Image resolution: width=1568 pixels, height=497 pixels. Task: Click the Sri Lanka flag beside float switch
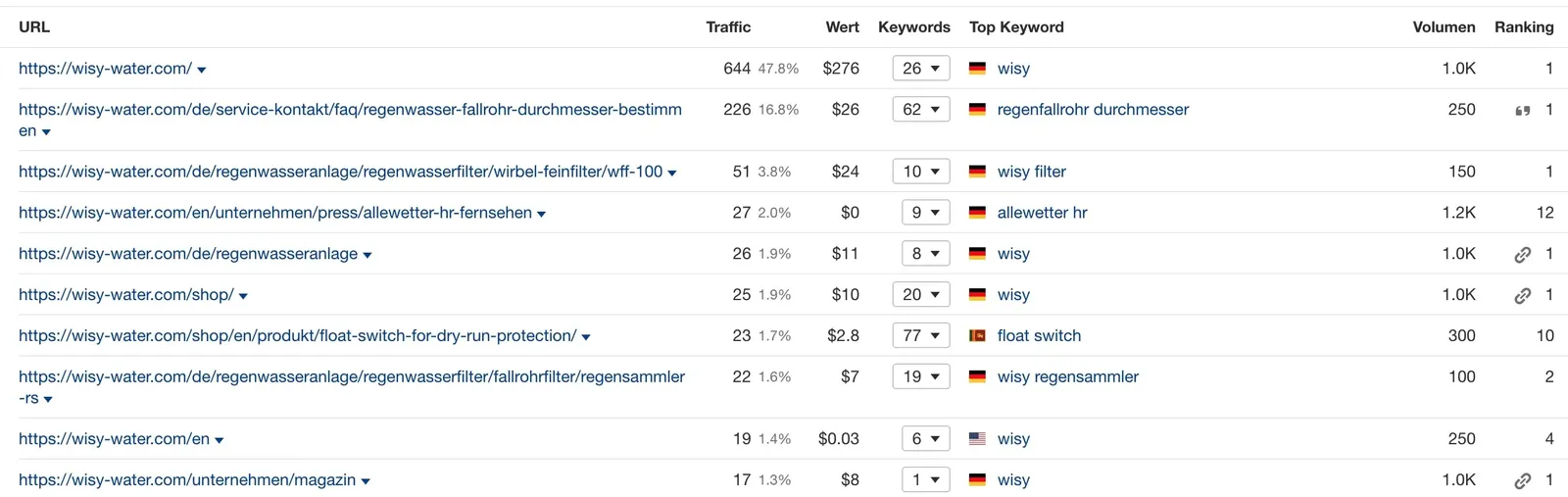977,336
